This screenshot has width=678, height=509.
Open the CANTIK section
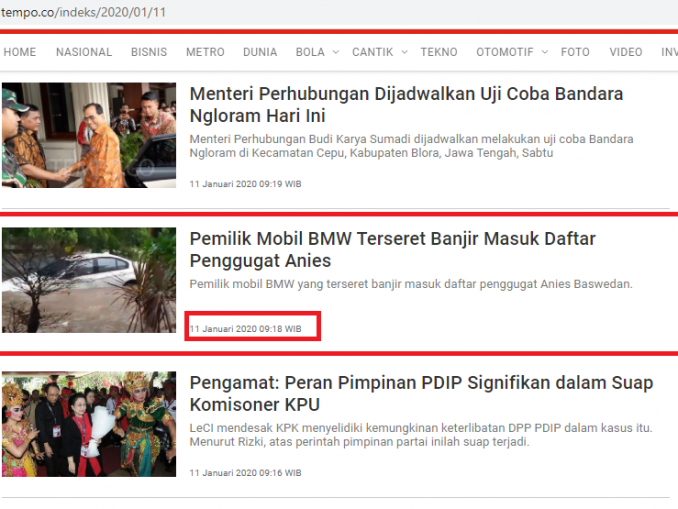click(x=372, y=52)
